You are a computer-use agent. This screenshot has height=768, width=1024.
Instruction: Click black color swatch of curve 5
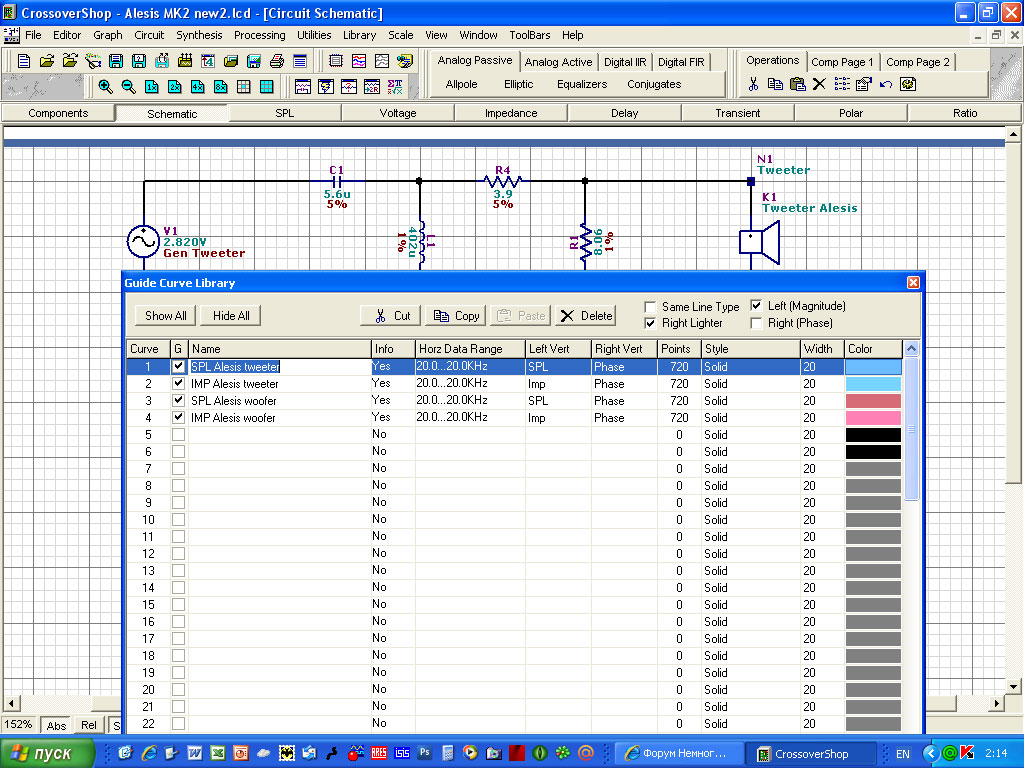coord(873,434)
